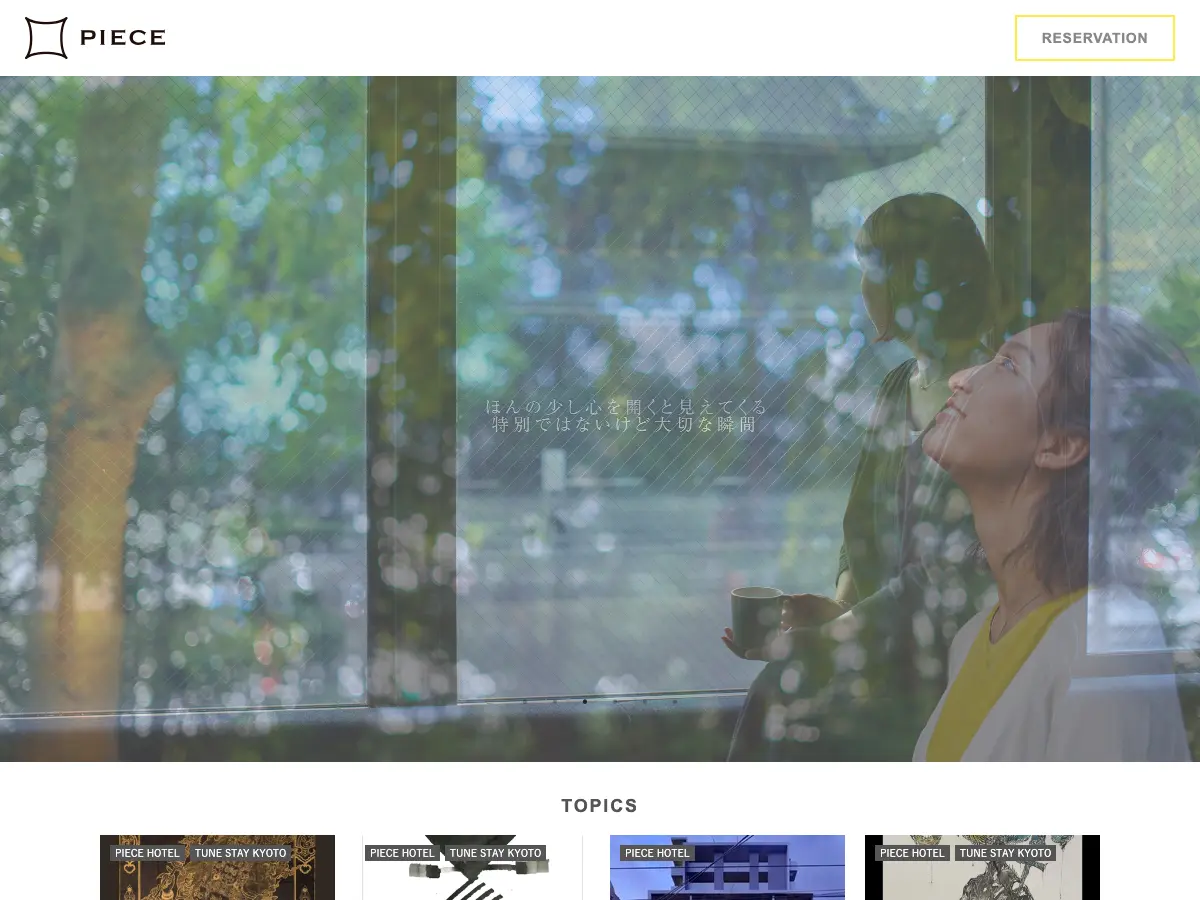Select TUNE STAY KYOTO tag on gold artwork card

point(240,853)
